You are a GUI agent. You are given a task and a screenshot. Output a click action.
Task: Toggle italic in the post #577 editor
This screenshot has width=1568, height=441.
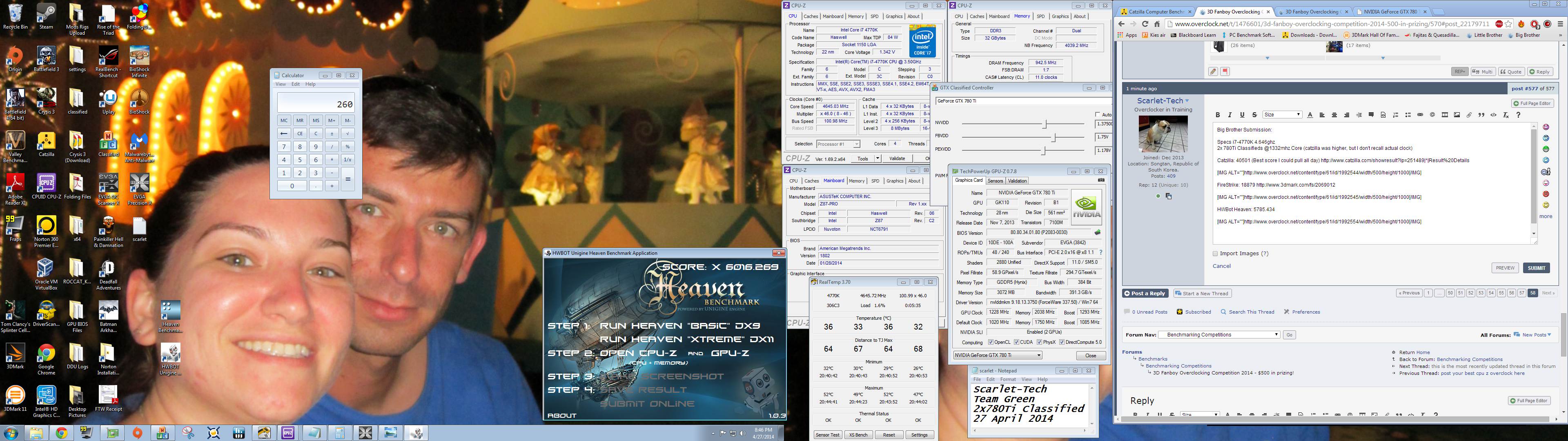[1229, 115]
